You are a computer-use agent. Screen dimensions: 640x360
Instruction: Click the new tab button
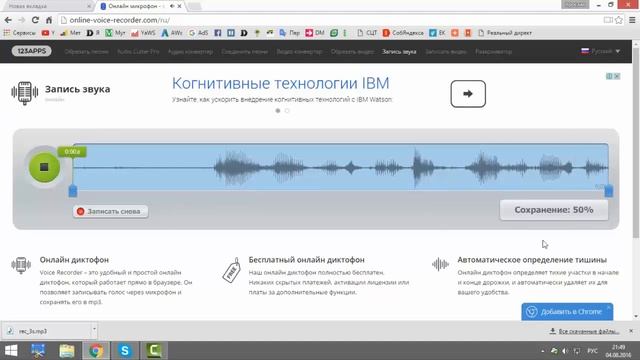point(195,6)
